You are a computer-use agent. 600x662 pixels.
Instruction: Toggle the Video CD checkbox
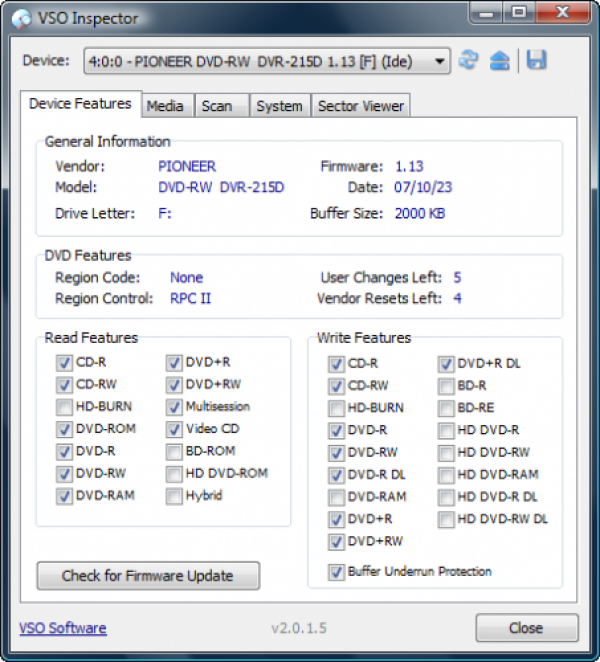[174, 429]
